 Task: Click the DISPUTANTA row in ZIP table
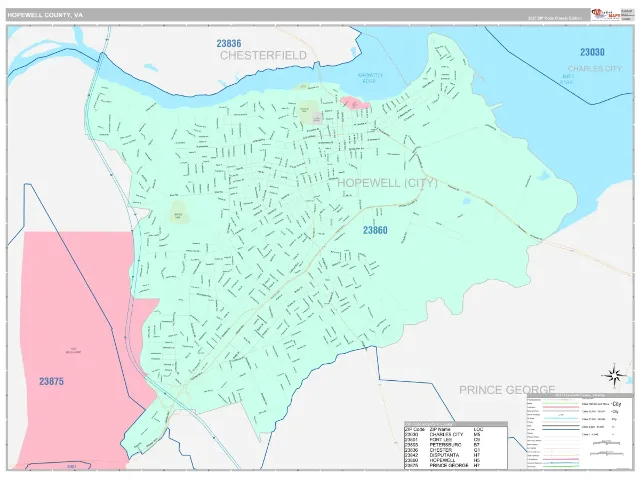coord(456,455)
